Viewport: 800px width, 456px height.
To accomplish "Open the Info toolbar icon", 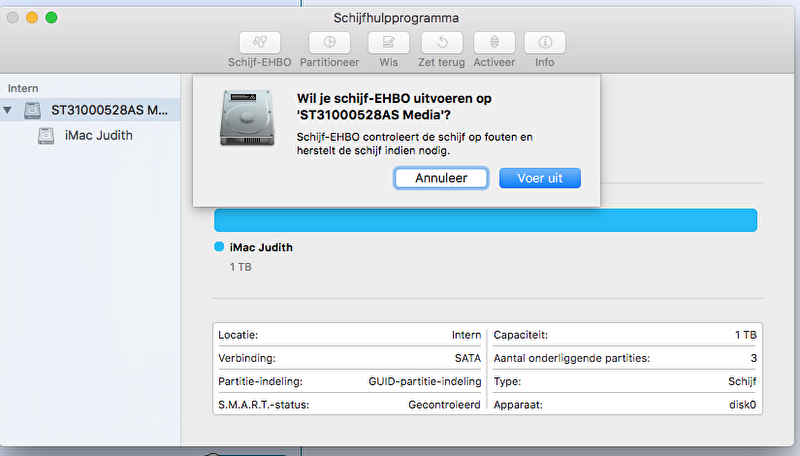I will click(x=545, y=43).
